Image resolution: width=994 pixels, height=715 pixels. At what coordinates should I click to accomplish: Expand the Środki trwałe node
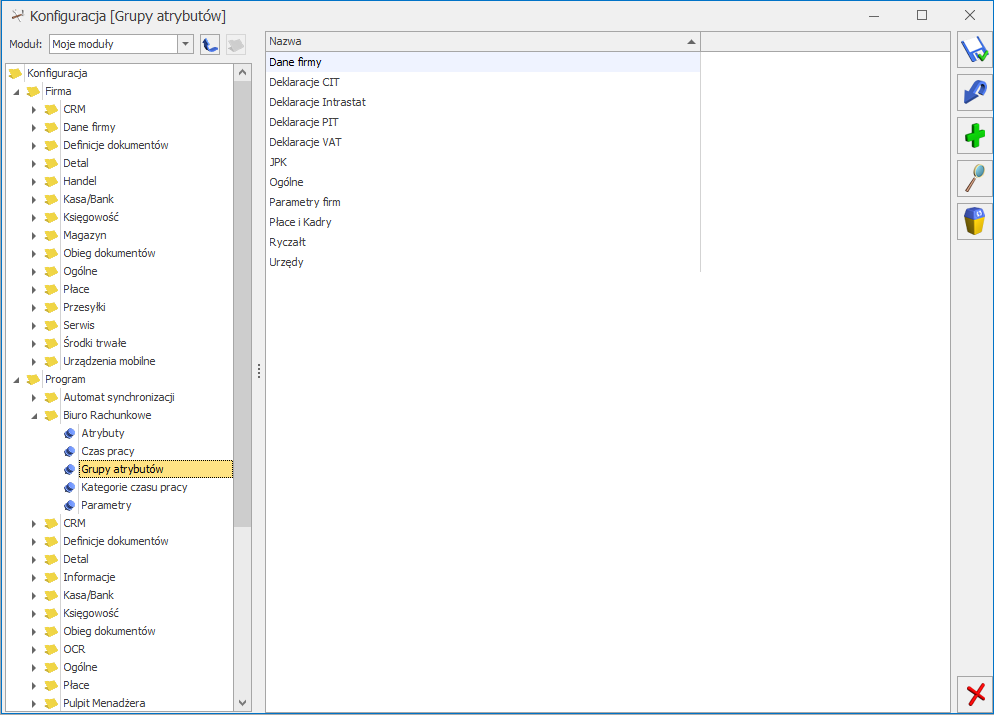(34, 344)
